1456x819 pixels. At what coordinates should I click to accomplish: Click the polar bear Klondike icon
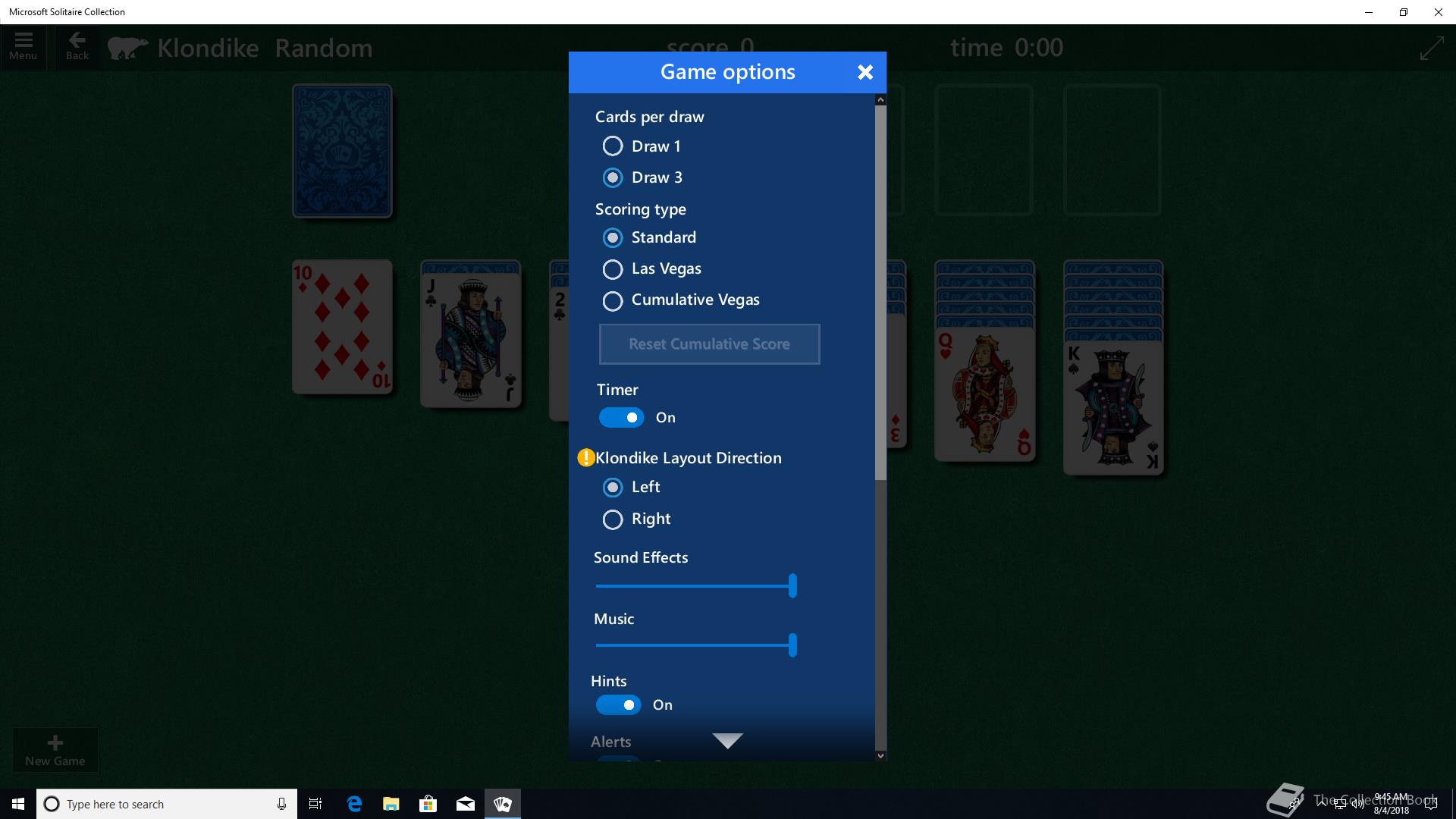tap(127, 48)
